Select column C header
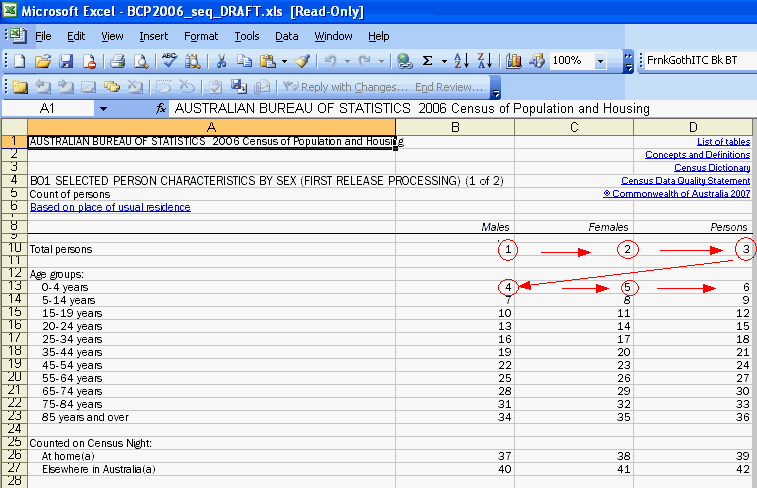This screenshot has width=757, height=488. (x=574, y=126)
